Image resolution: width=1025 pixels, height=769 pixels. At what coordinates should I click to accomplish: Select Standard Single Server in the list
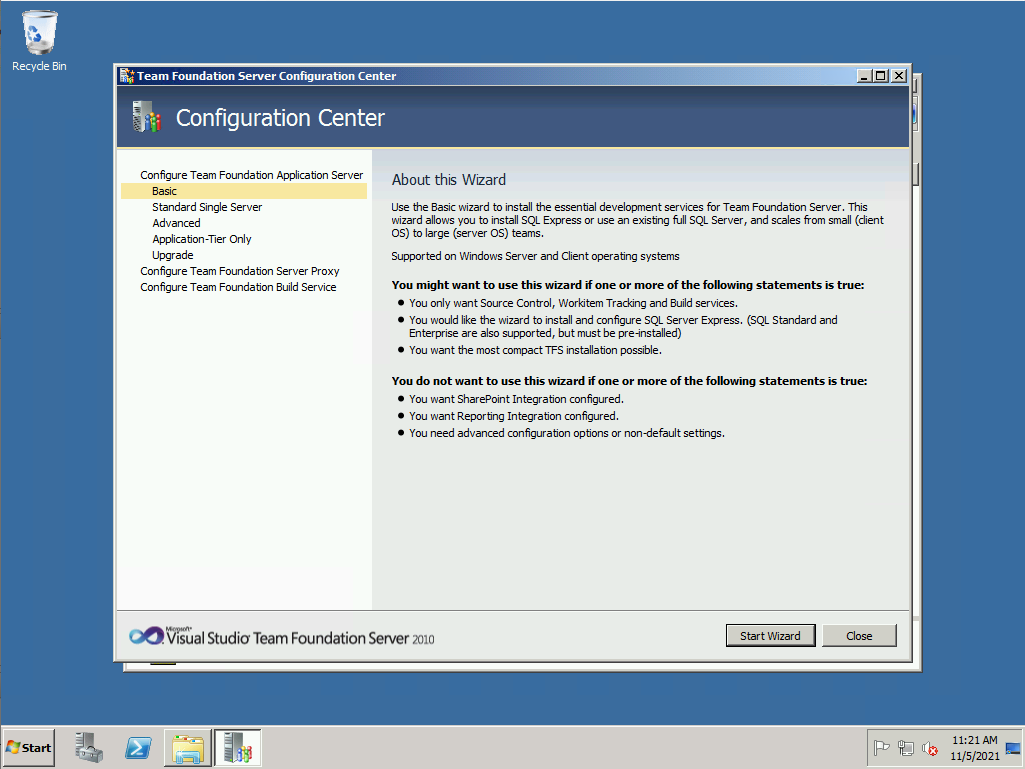[207, 207]
